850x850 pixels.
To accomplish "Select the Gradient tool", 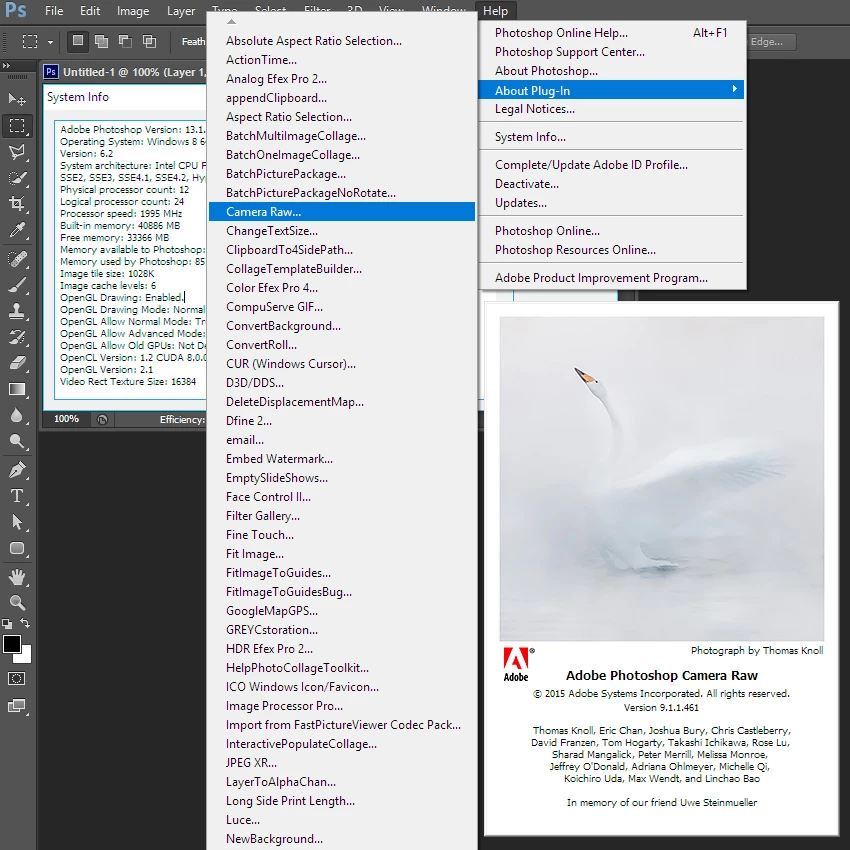I will pos(17,389).
